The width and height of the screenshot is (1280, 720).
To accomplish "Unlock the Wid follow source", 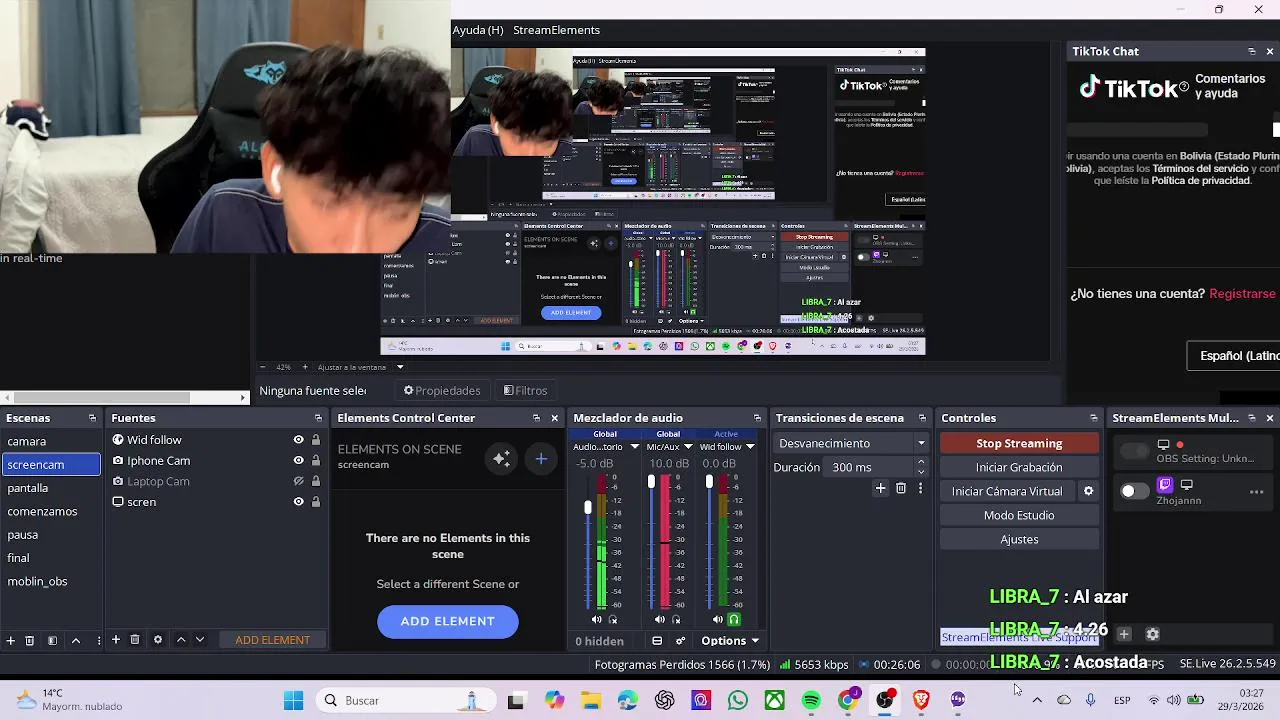I will pos(316,440).
